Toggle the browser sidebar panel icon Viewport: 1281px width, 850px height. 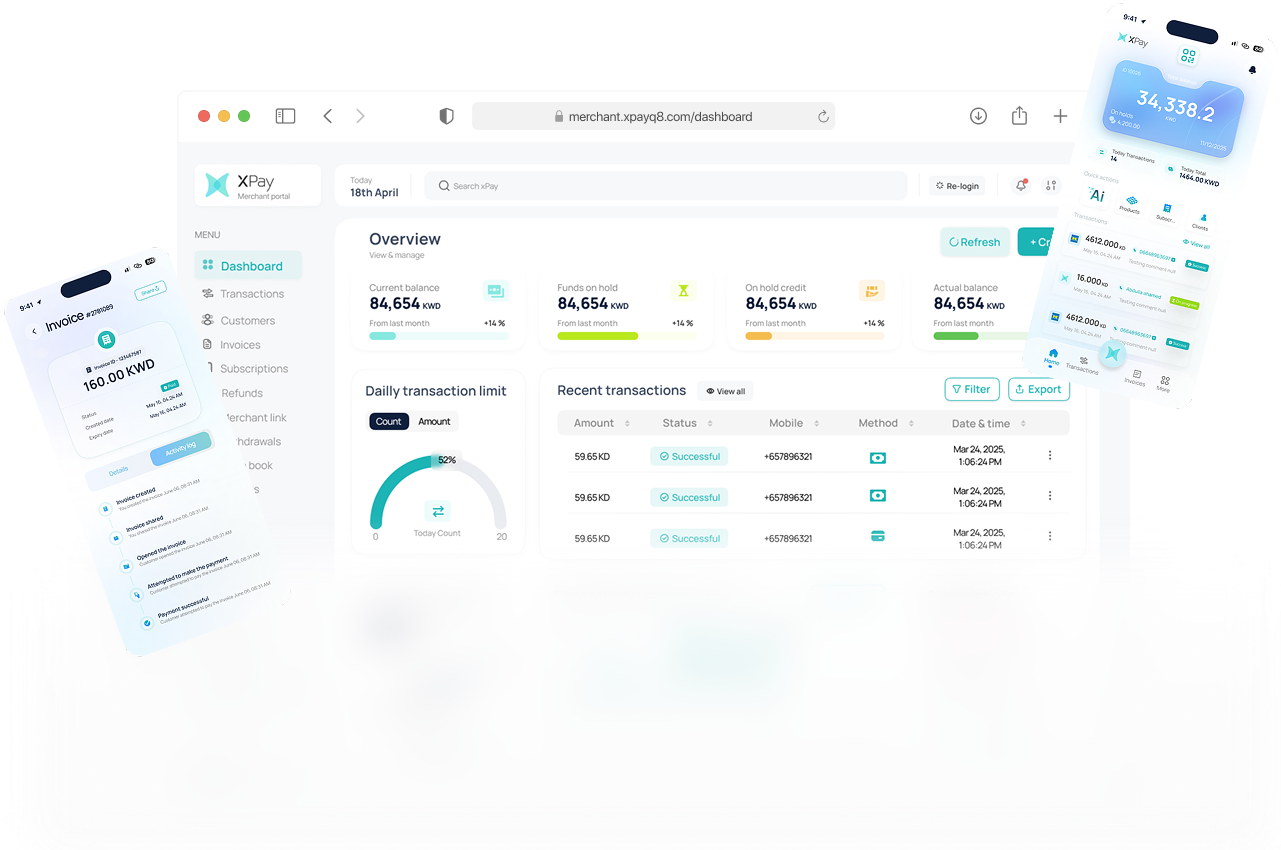[x=285, y=116]
